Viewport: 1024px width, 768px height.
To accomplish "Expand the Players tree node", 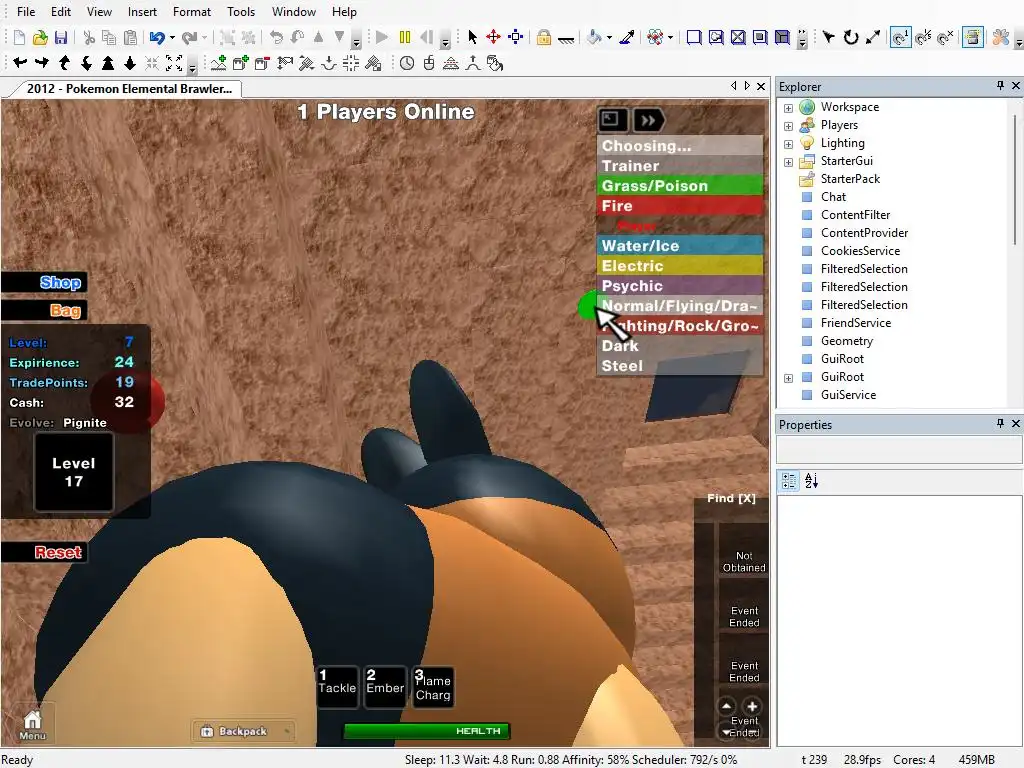I will coord(788,126).
